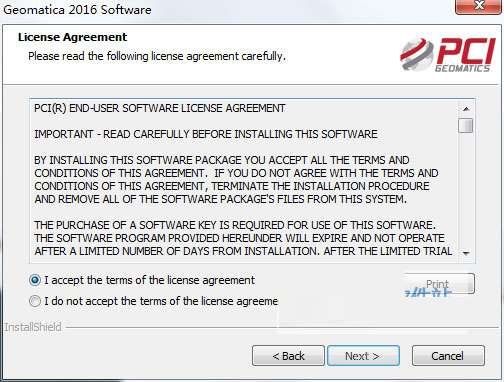The image size is (504, 382).
Task: Click the line starting 'BY INSTALLING THIS SOFTWARE PACKAGE'
Action: coord(222,160)
